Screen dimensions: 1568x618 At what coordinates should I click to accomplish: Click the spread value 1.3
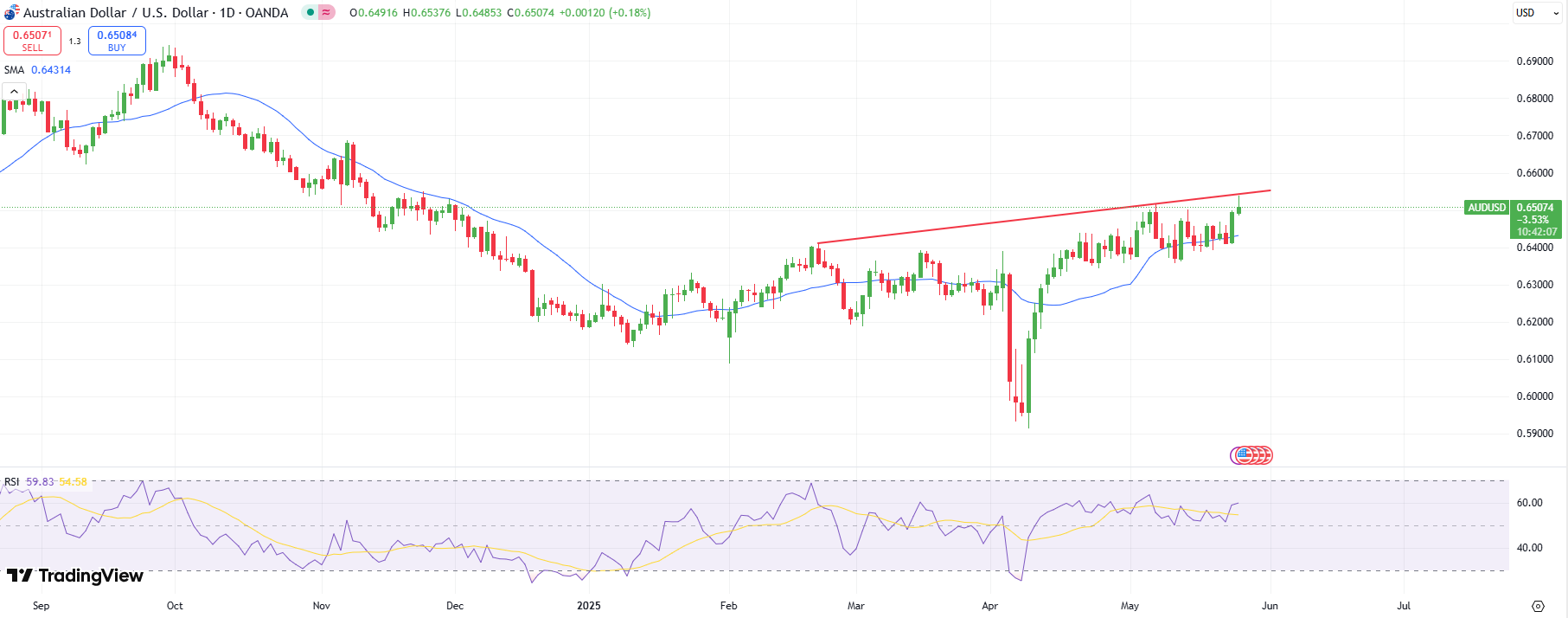74,42
